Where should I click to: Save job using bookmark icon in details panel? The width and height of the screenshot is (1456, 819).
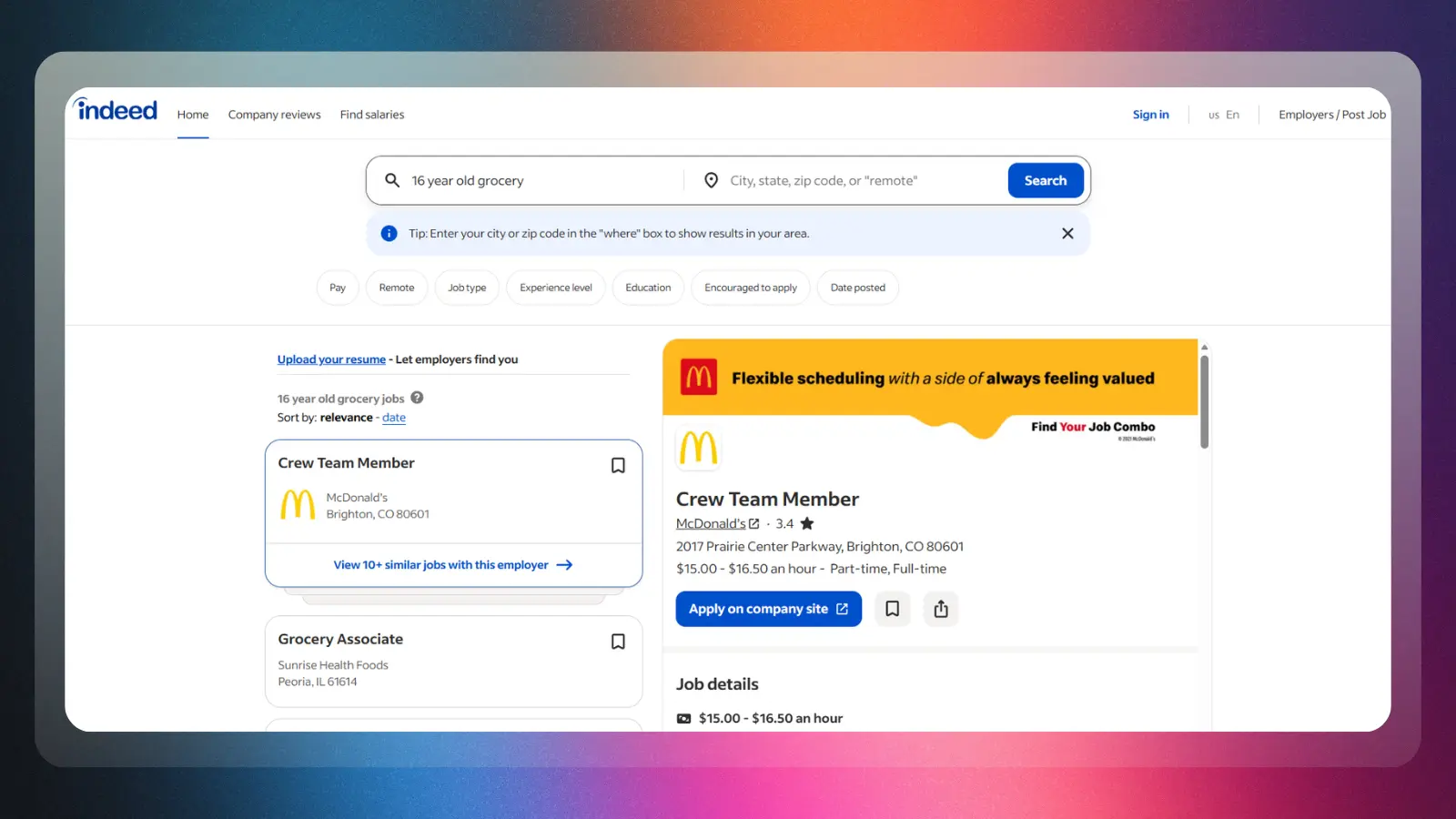point(893,609)
